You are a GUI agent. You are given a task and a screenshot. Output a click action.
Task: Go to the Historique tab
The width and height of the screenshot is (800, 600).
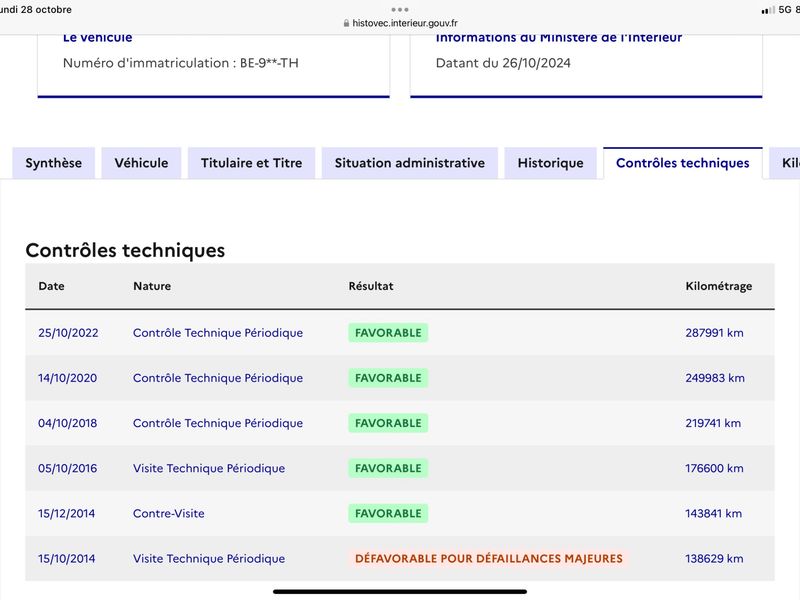click(x=551, y=163)
